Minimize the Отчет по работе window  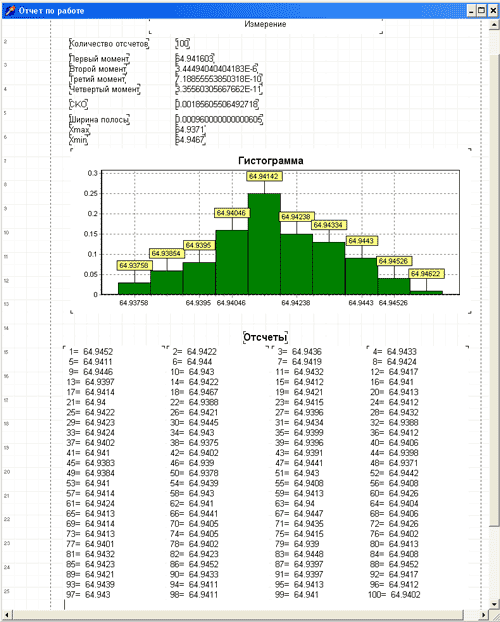471,11
